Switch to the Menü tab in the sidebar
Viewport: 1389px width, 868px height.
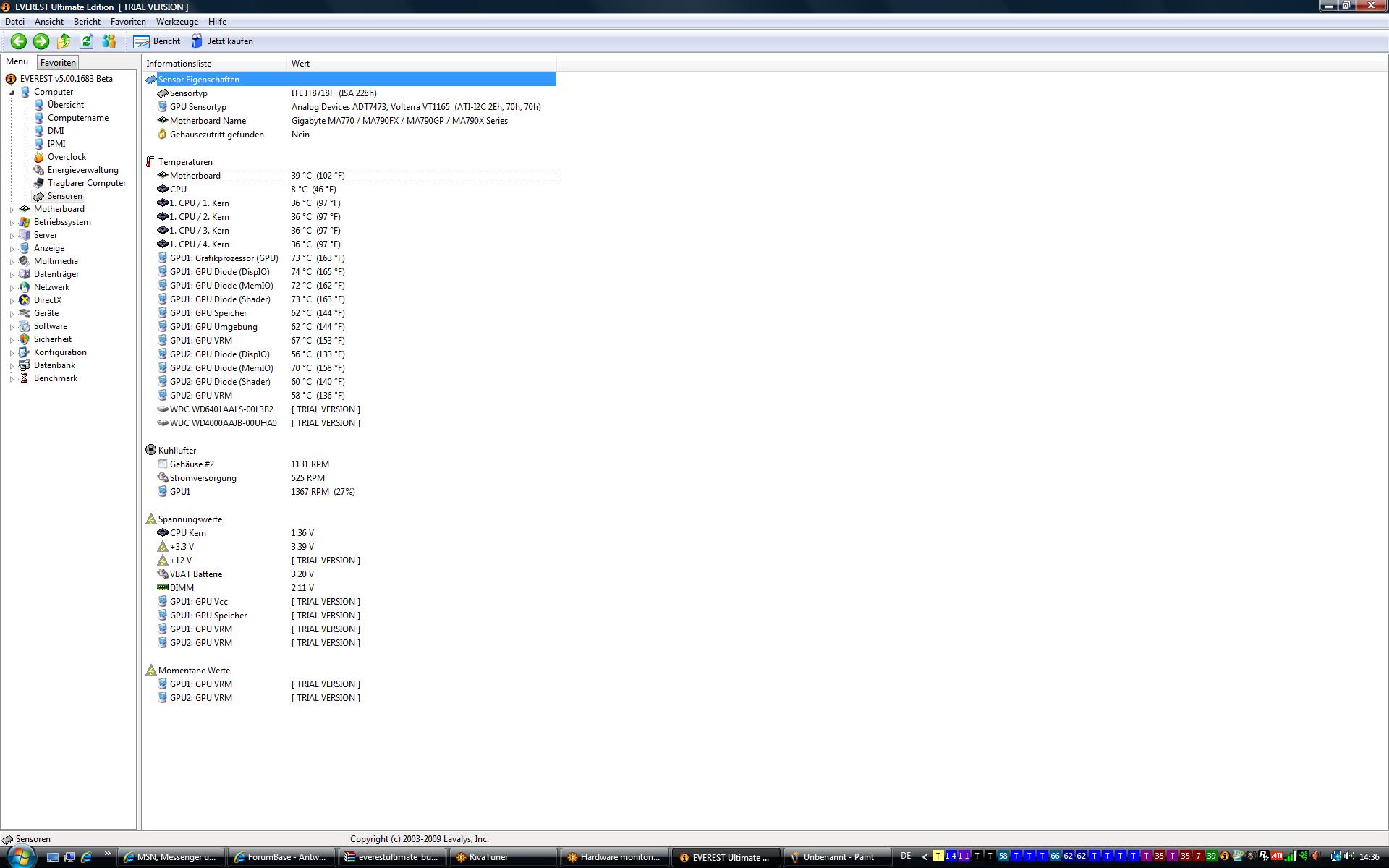(17, 62)
